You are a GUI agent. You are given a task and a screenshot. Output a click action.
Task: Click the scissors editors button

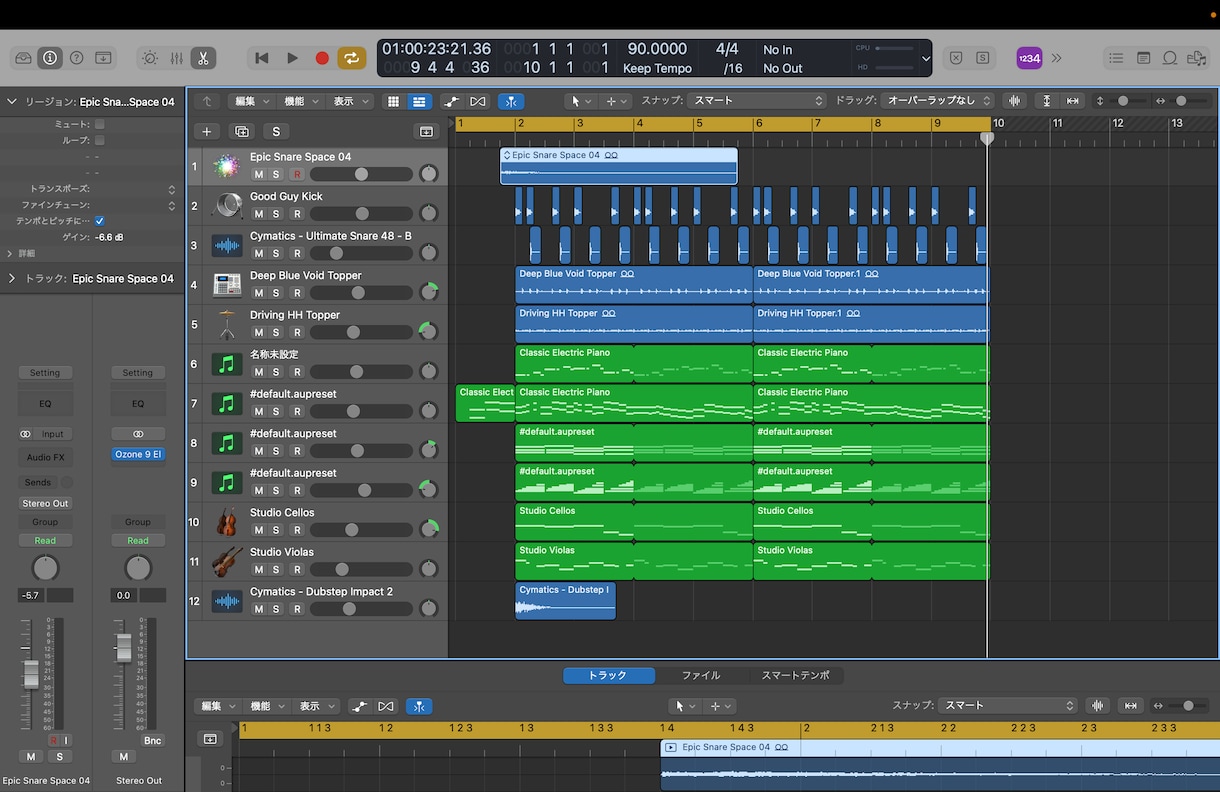pyautogui.click(x=202, y=58)
